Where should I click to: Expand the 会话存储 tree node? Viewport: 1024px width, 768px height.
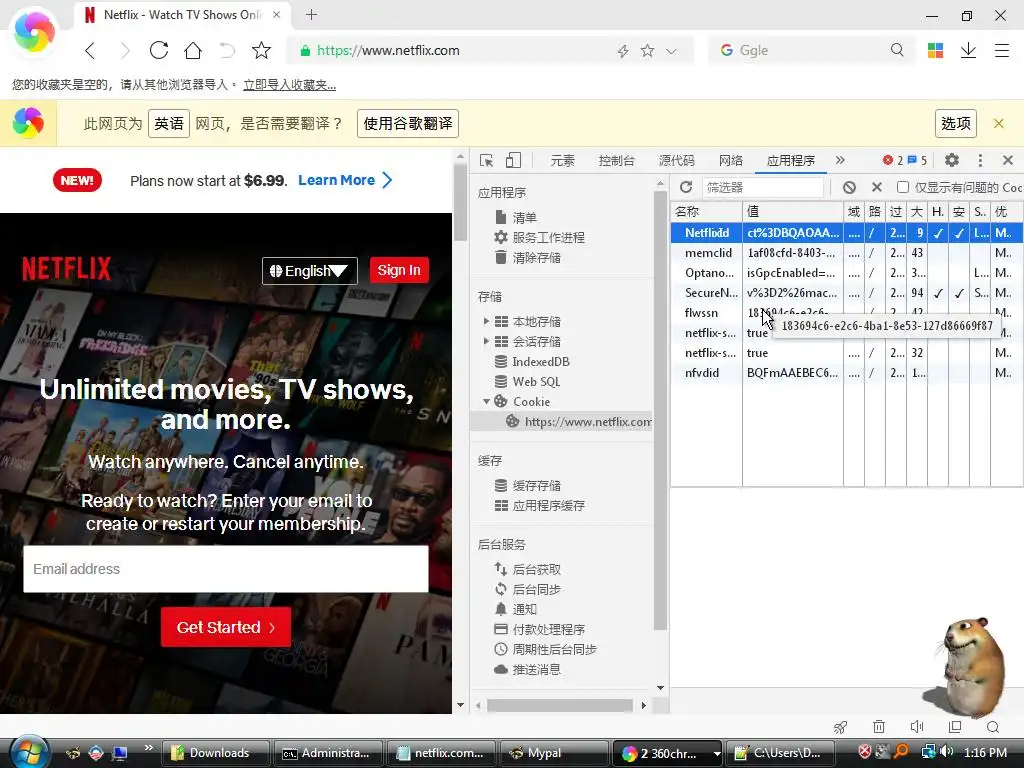point(486,341)
